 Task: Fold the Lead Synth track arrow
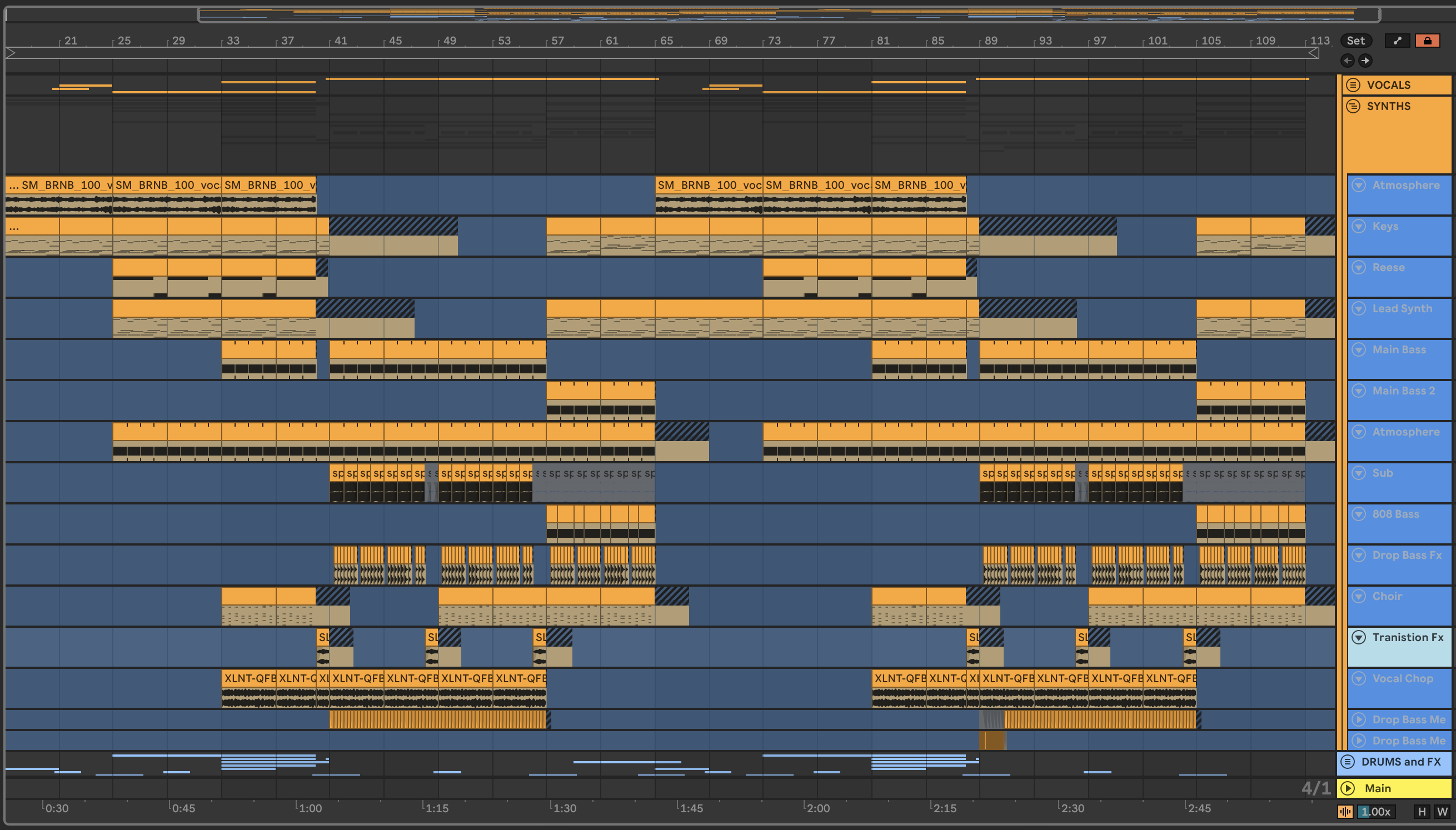(x=1359, y=308)
